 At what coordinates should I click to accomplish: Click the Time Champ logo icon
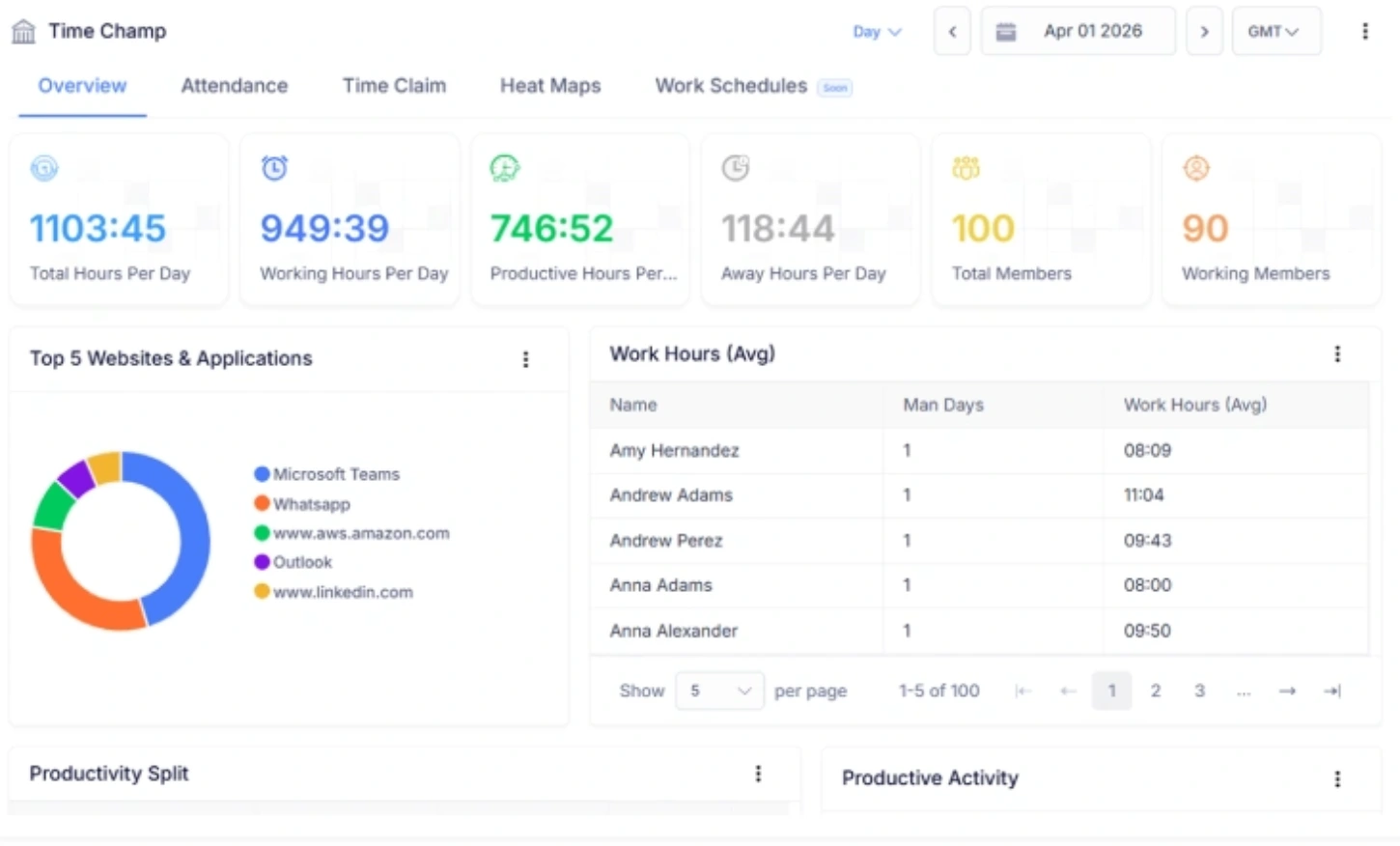24,29
